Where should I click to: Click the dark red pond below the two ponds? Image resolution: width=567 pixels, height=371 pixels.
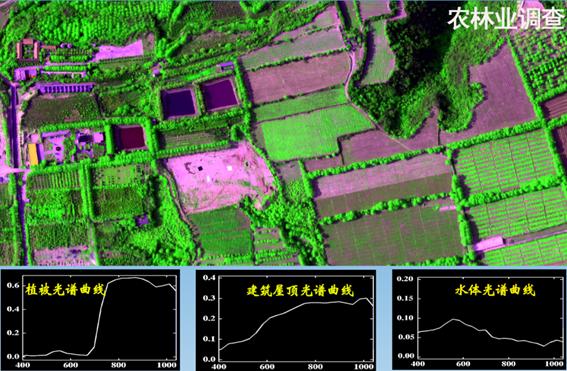tap(131, 137)
